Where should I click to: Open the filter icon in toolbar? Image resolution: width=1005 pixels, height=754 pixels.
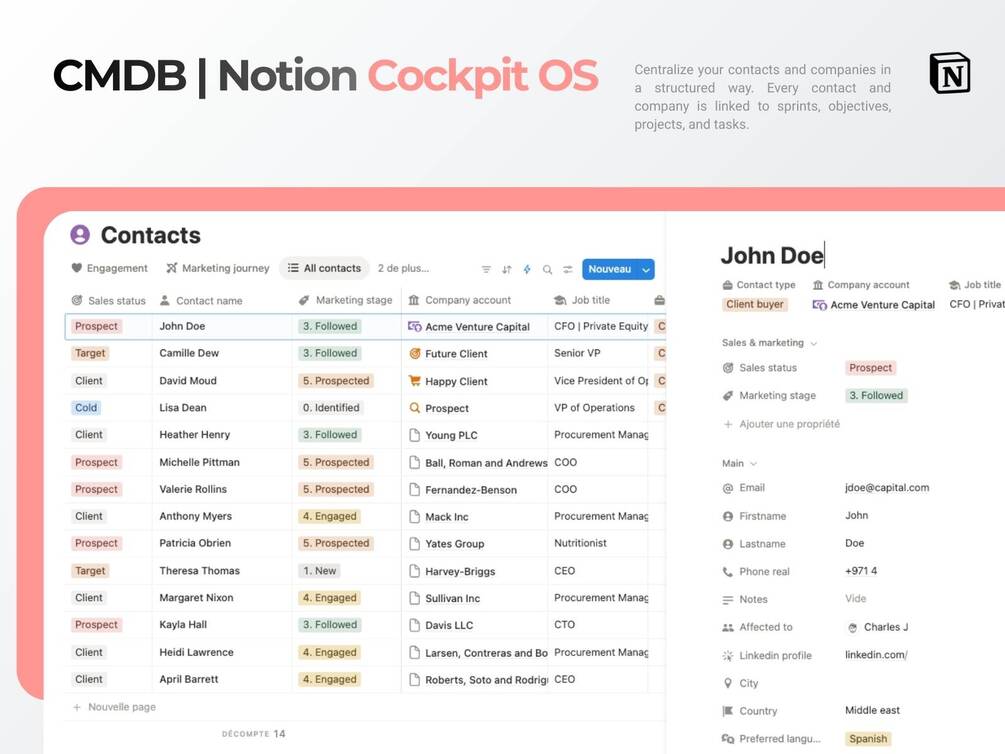[x=486, y=269]
